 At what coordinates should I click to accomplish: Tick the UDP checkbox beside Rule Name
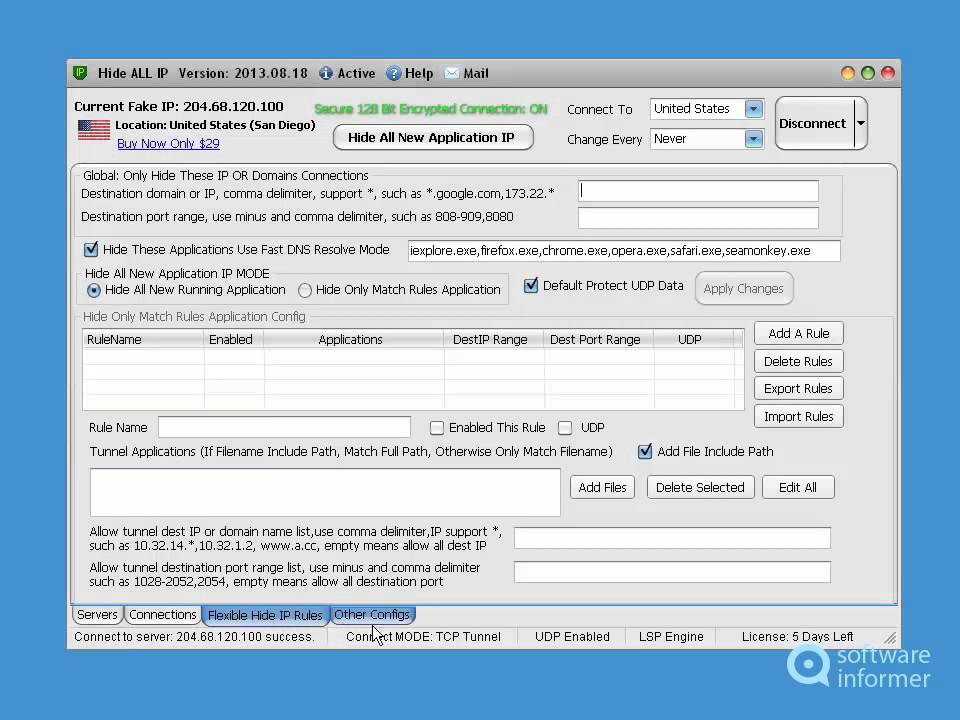click(565, 427)
